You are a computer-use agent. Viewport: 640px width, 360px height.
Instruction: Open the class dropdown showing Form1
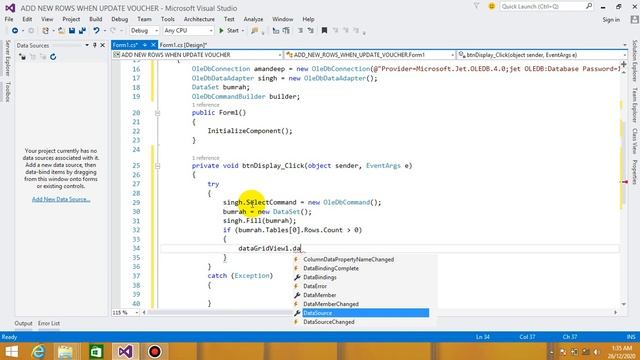370,55
